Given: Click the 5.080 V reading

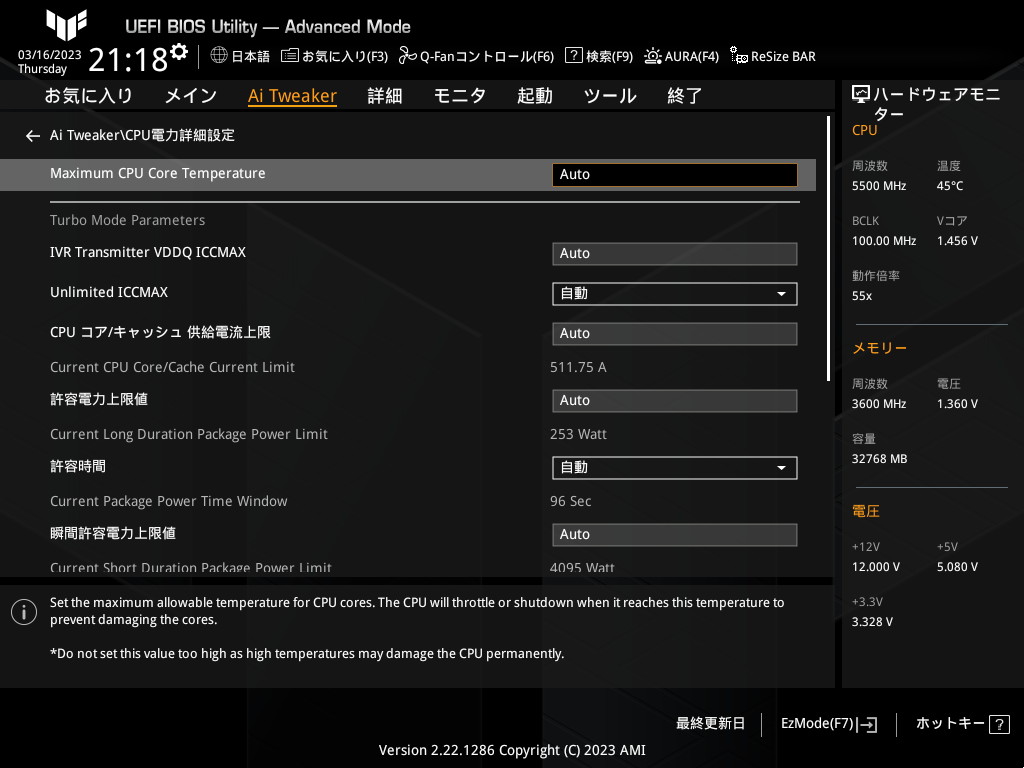Looking at the screenshot, I should coord(957,567).
